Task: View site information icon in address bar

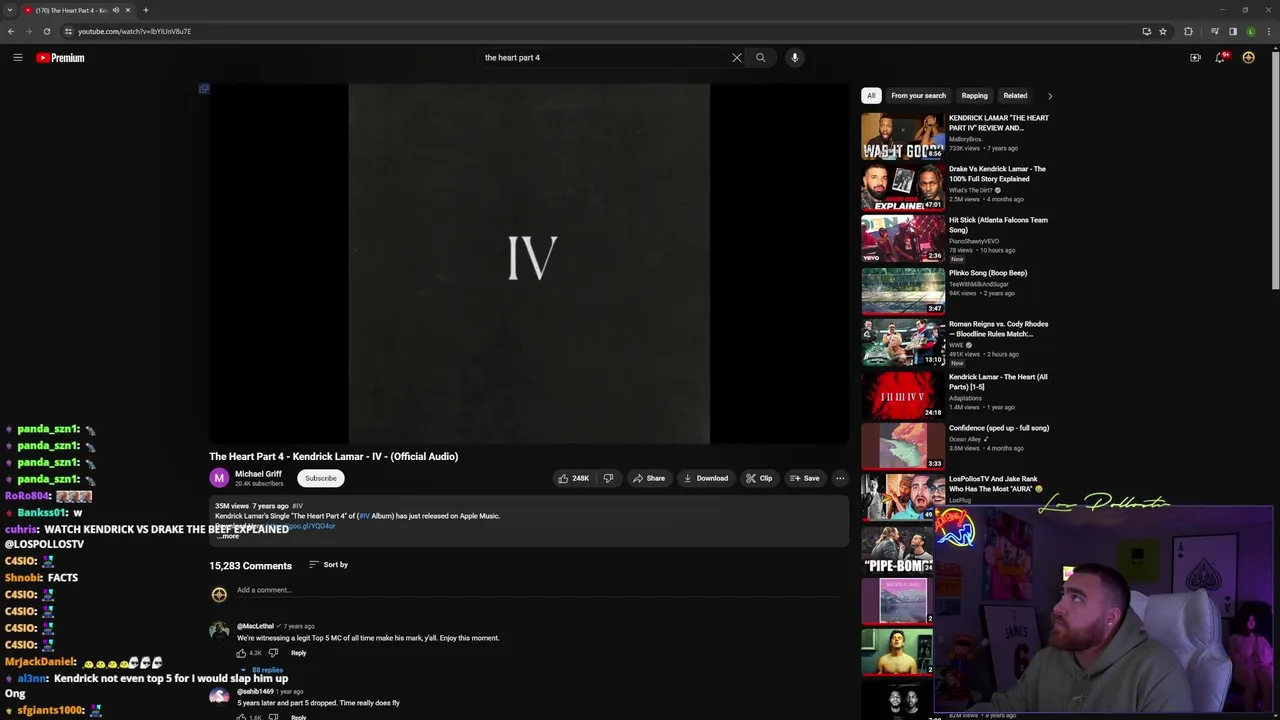Action: 68,31
